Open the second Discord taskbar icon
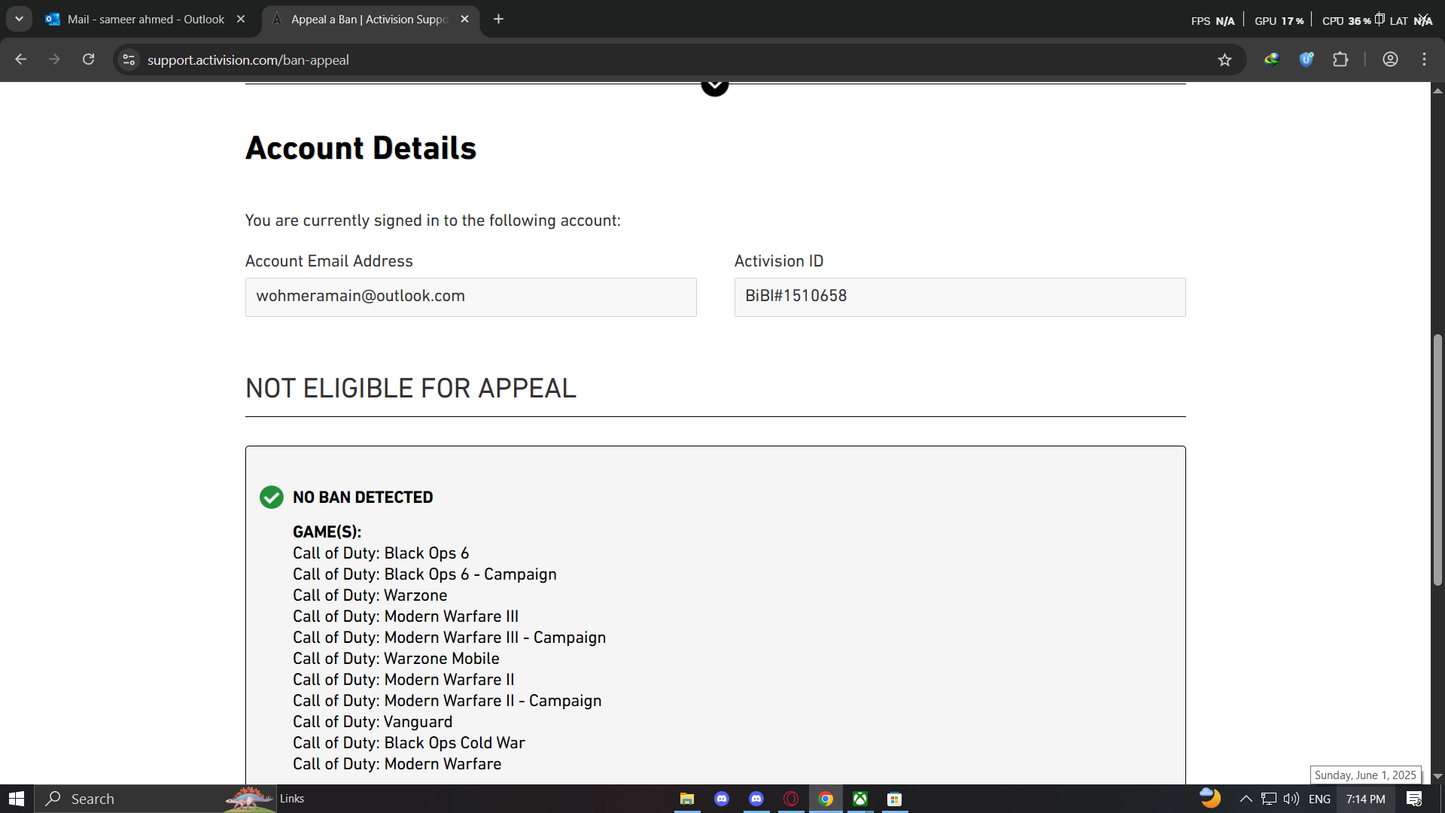 (x=756, y=799)
